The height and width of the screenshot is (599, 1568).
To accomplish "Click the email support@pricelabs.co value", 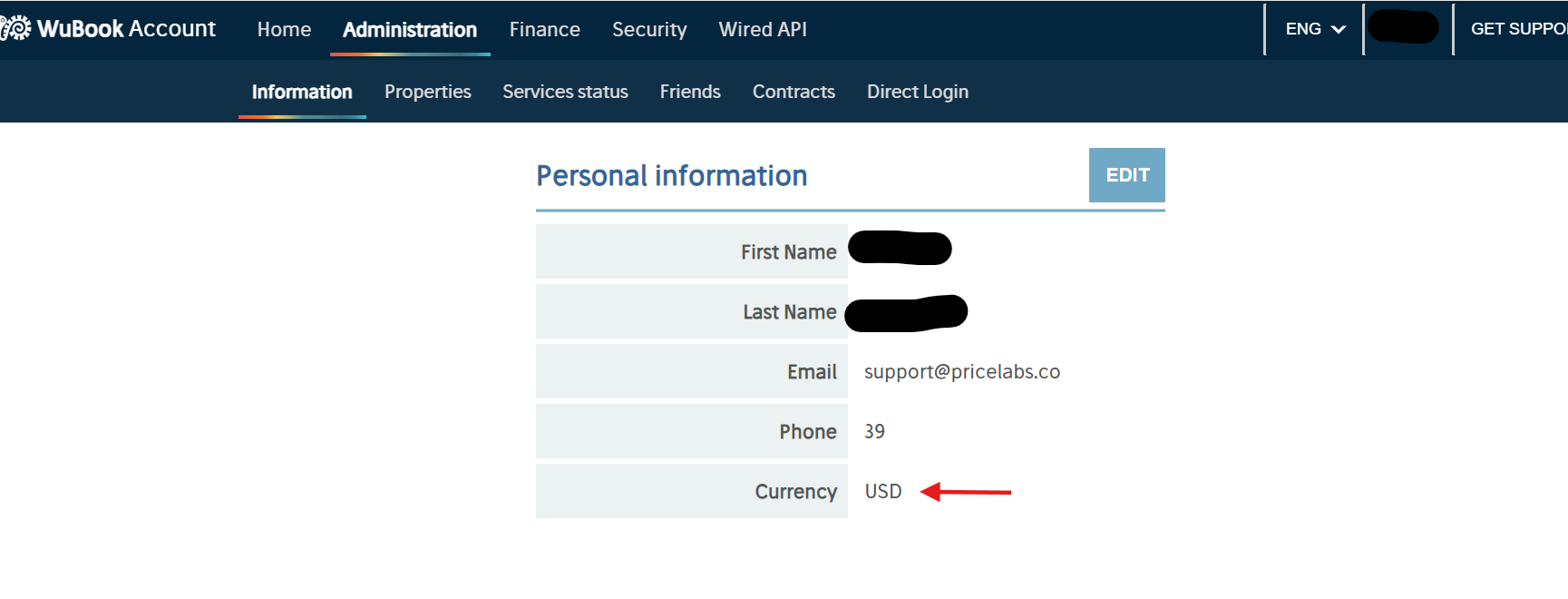I will click(961, 372).
